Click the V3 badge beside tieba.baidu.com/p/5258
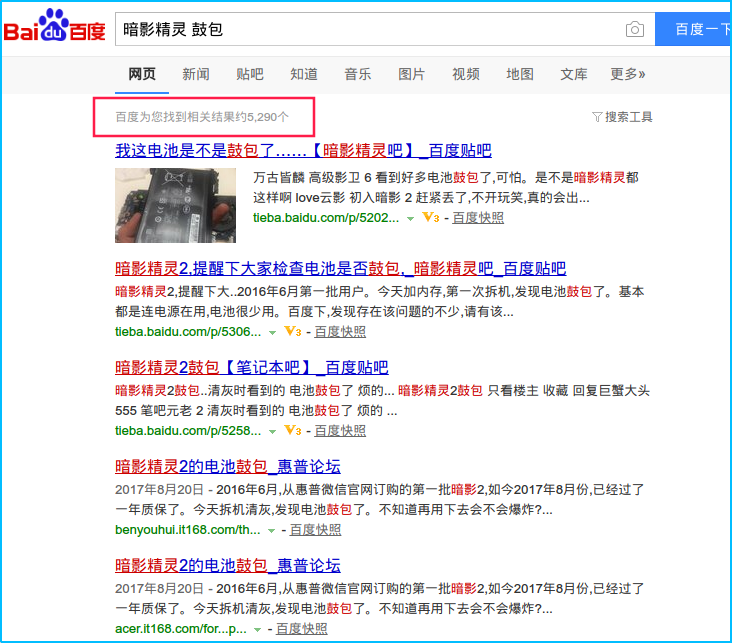Screen dimensions: 732x643 click(x=293, y=431)
